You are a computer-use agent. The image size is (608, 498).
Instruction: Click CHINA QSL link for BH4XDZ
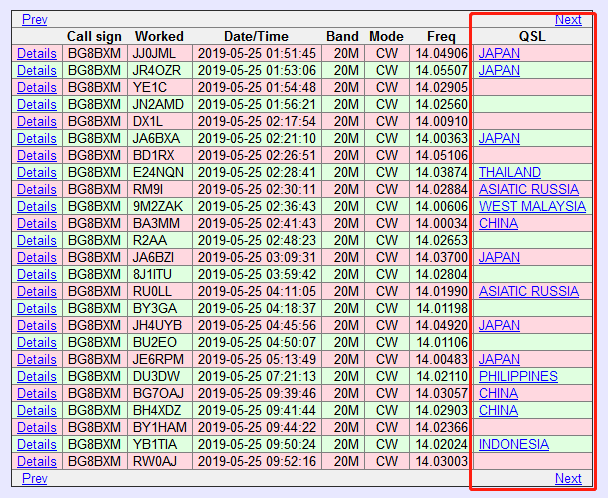pos(498,410)
